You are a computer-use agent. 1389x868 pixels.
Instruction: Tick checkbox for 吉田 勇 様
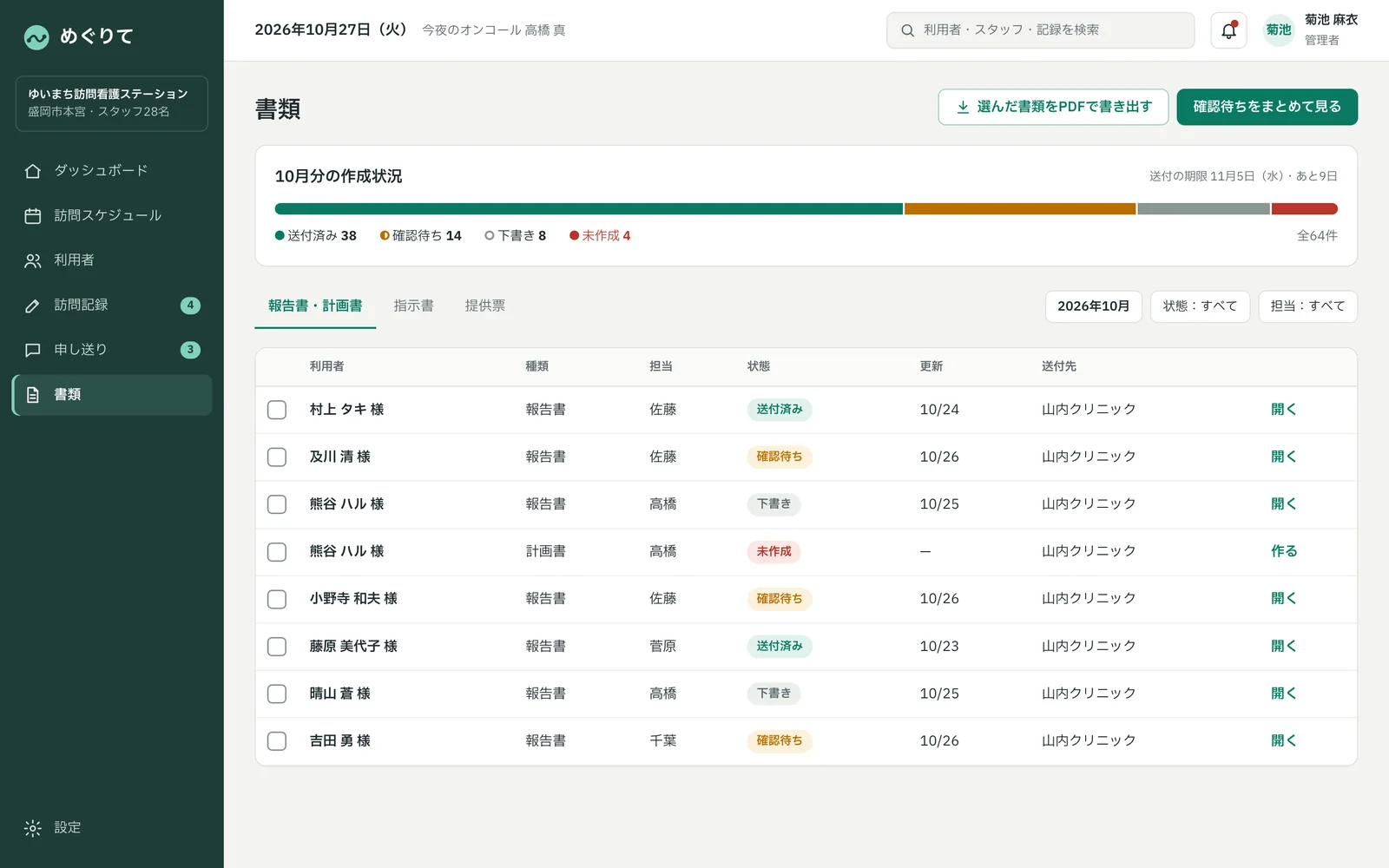pos(277,741)
